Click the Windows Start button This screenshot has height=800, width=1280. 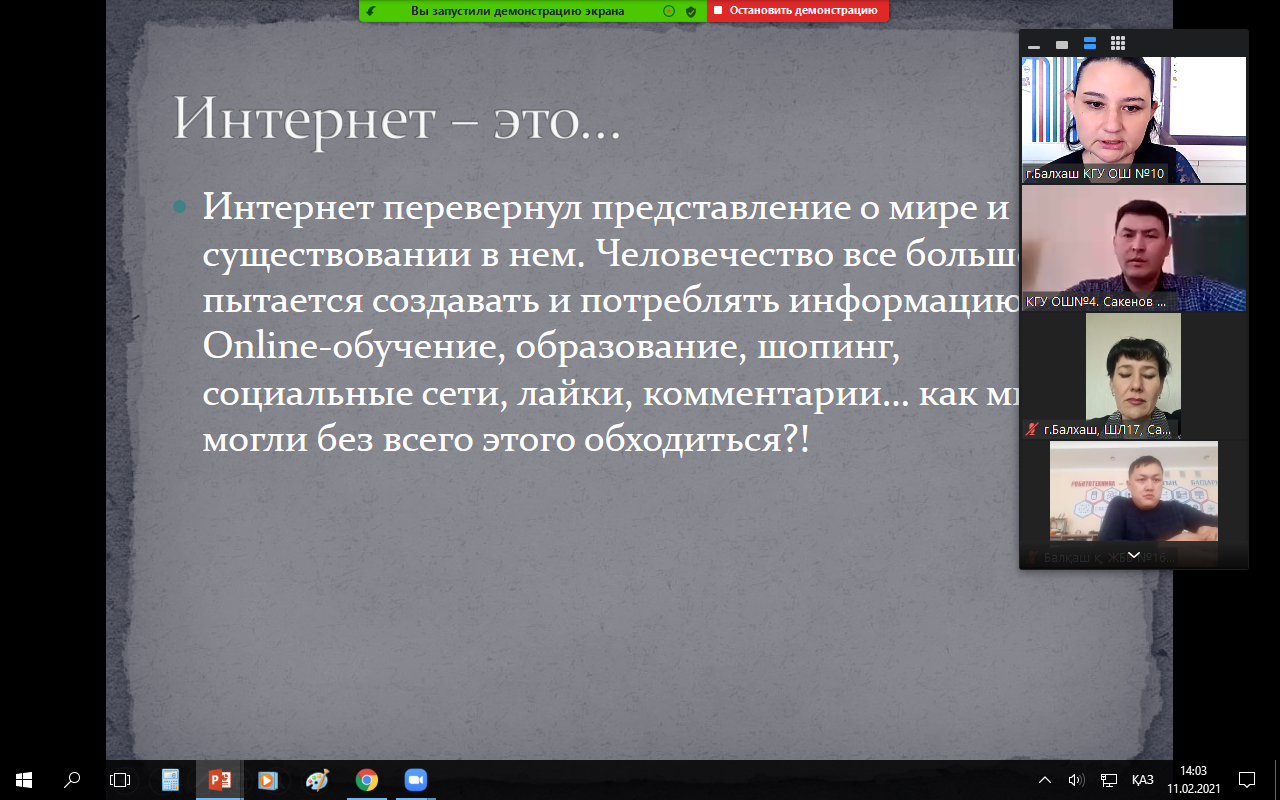[x=24, y=780]
